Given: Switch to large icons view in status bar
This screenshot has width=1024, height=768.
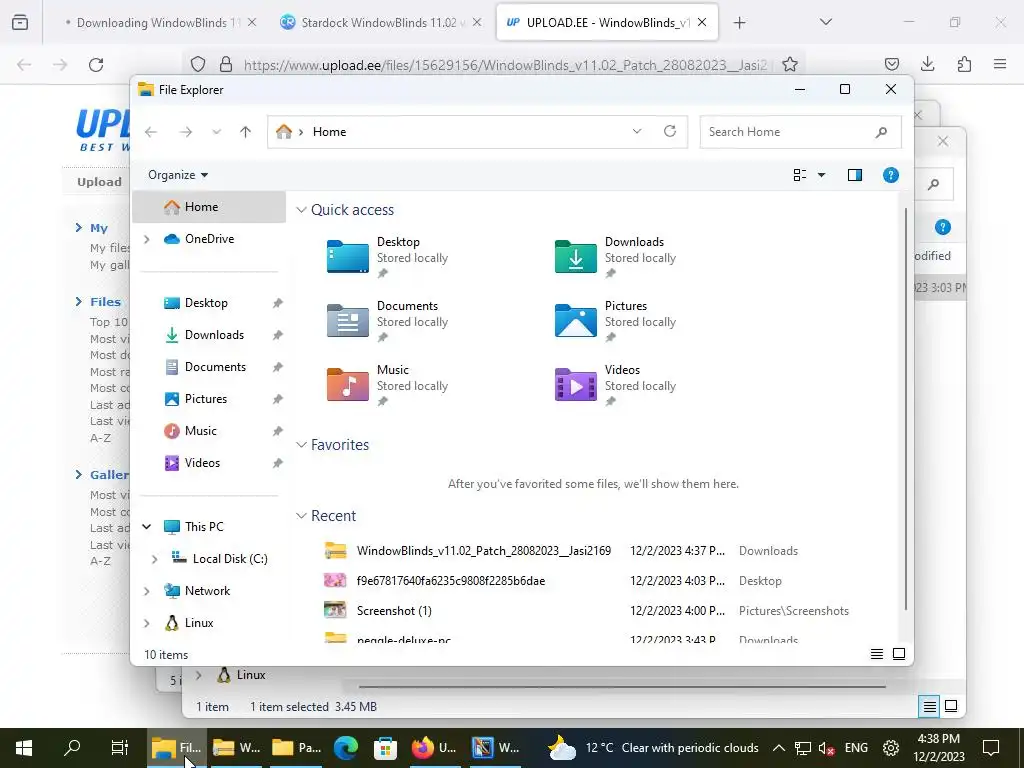Looking at the screenshot, I should [x=899, y=654].
